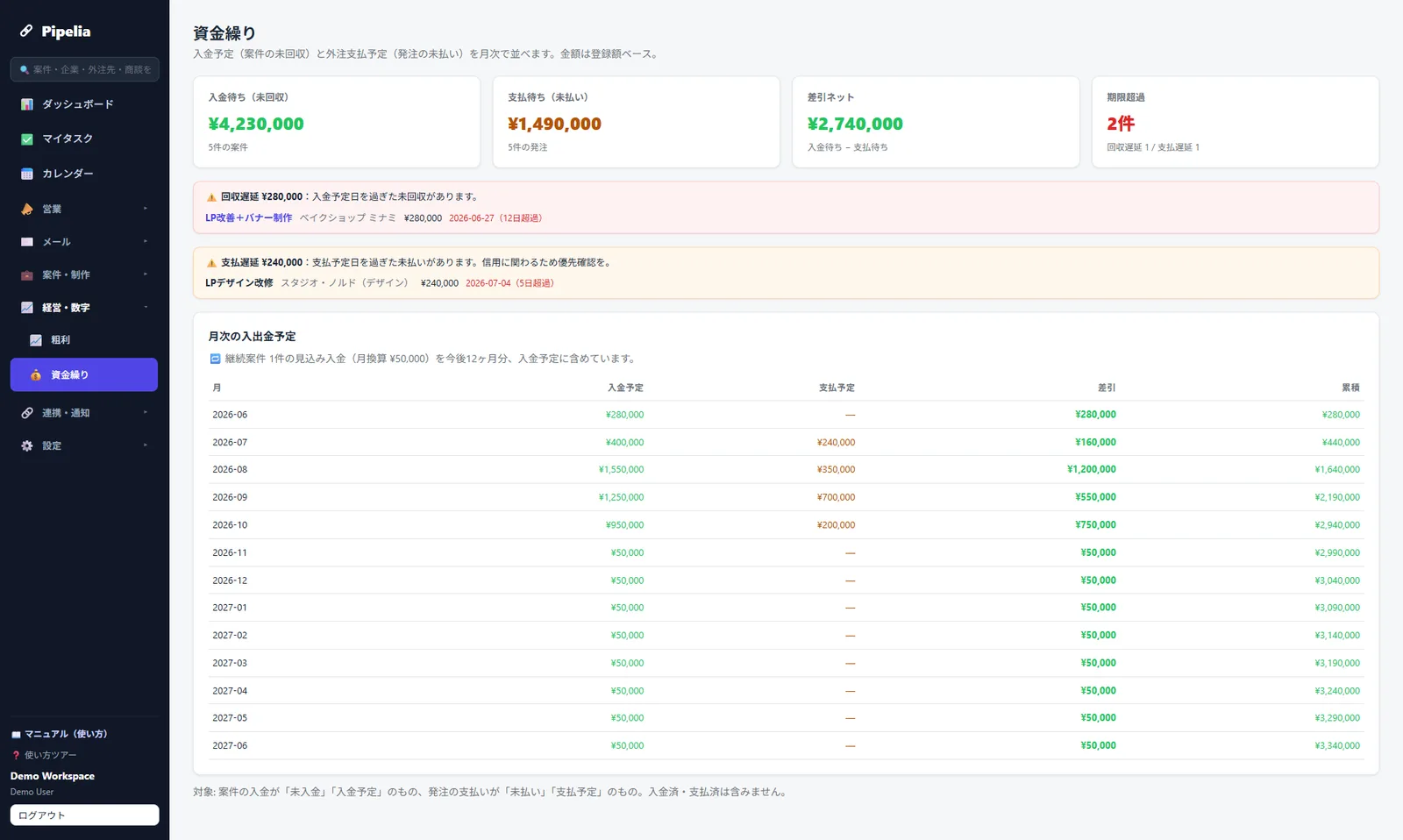The width and height of the screenshot is (1403, 840).
Task: Click the Pipelia link logo icon
Action: coord(26,31)
